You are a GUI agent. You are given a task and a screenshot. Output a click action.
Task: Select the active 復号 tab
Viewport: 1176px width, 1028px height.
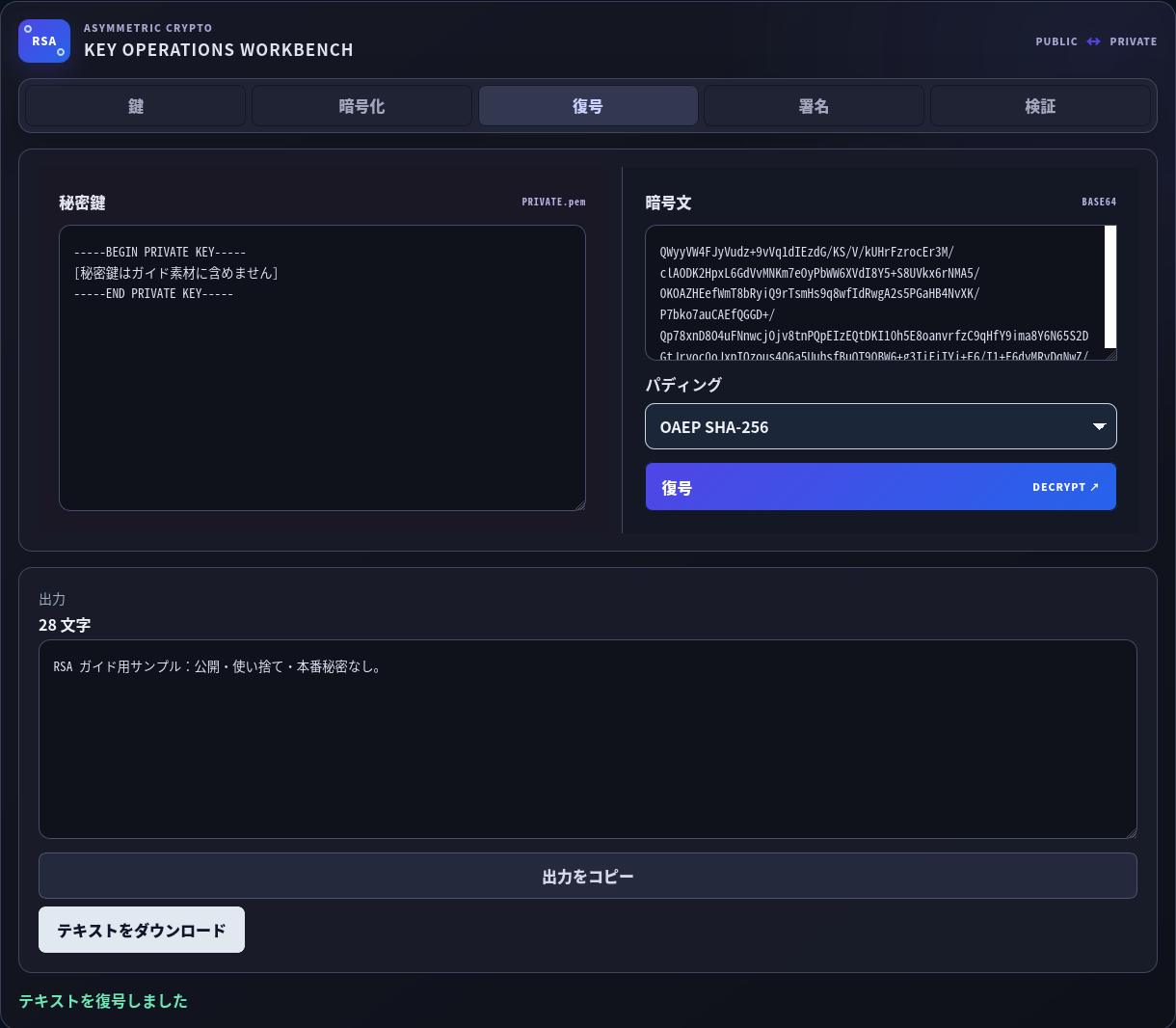[588, 106]
